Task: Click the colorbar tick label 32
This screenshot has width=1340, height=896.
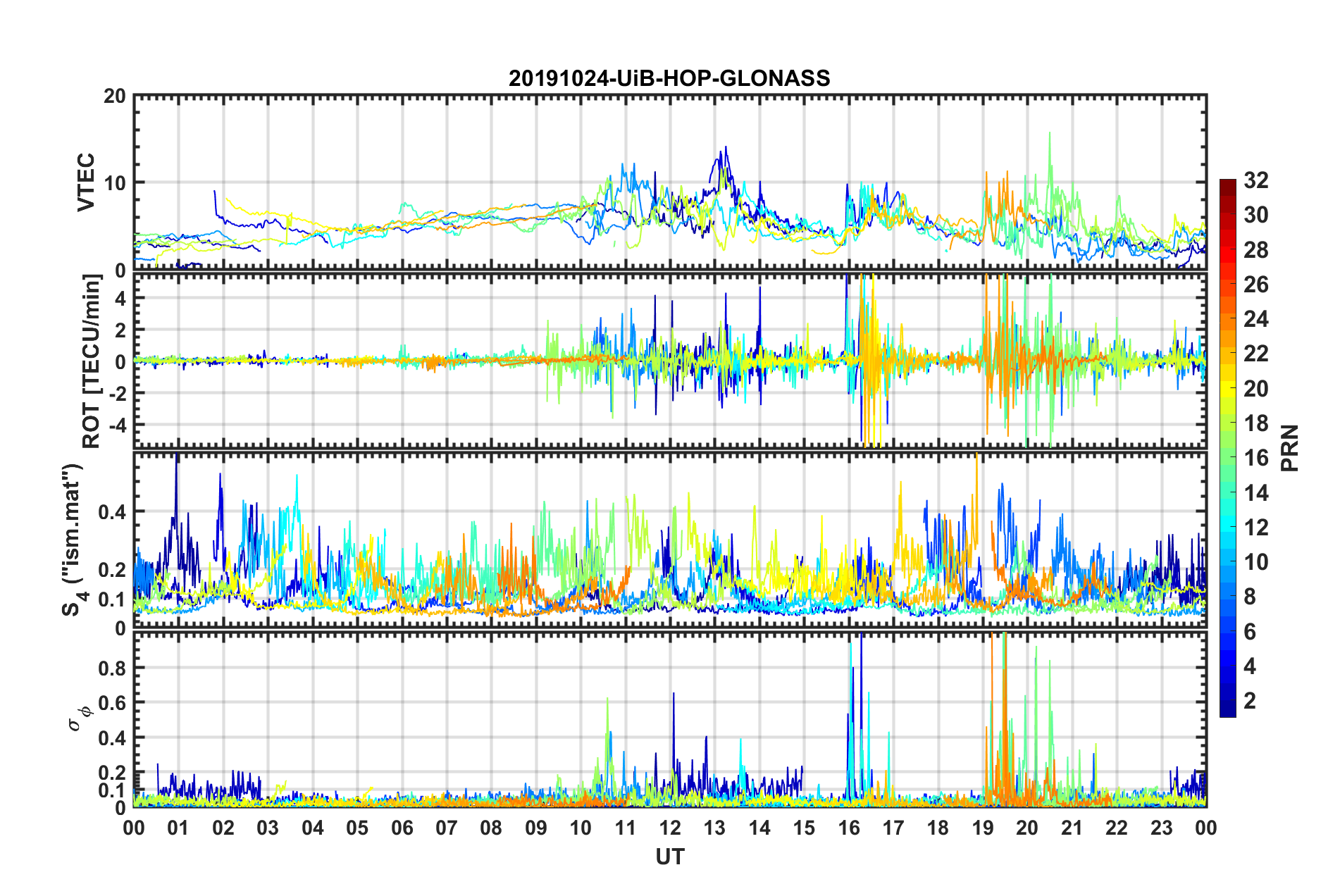Action: 1255,180
